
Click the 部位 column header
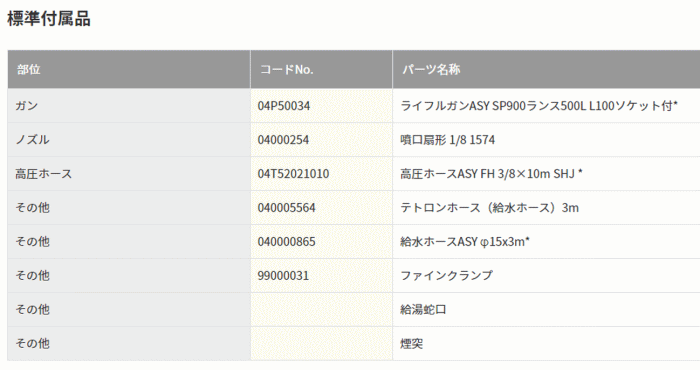pyautogui.click(x=129, y=69)
